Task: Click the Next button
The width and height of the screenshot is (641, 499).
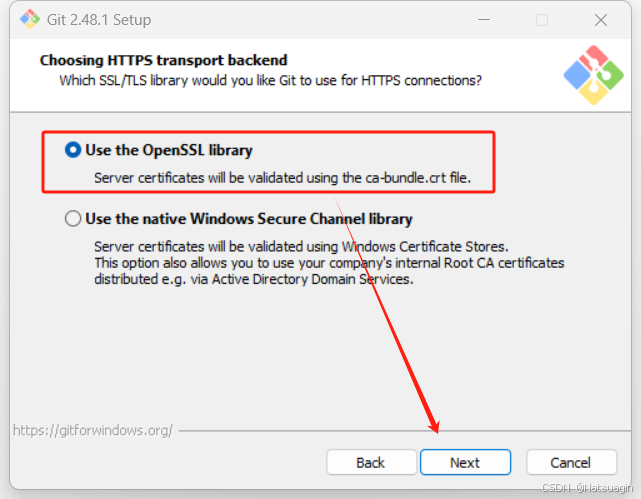Action: click(x=465, y=462)
